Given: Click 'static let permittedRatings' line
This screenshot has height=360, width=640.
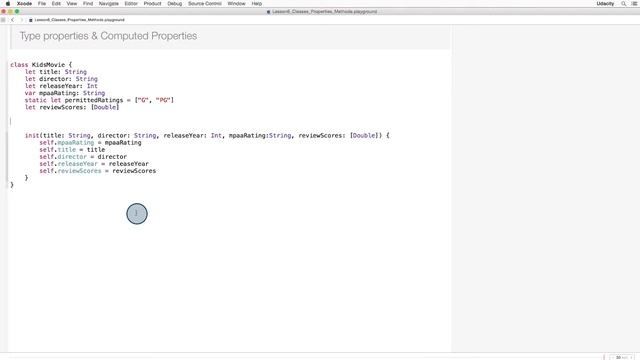Looking at the screenshot, I should 99,100.
